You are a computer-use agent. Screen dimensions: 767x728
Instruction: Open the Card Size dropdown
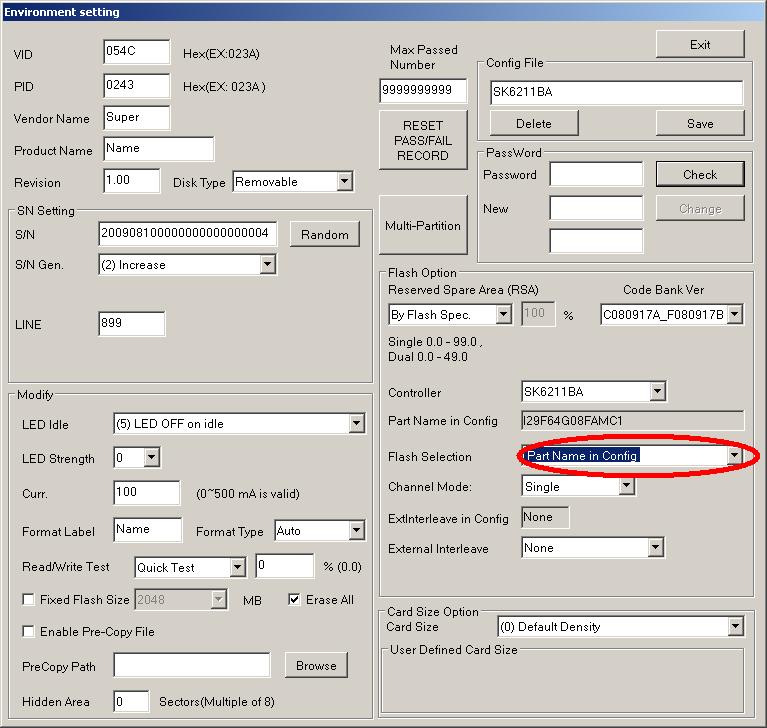(x=735, y=627)
